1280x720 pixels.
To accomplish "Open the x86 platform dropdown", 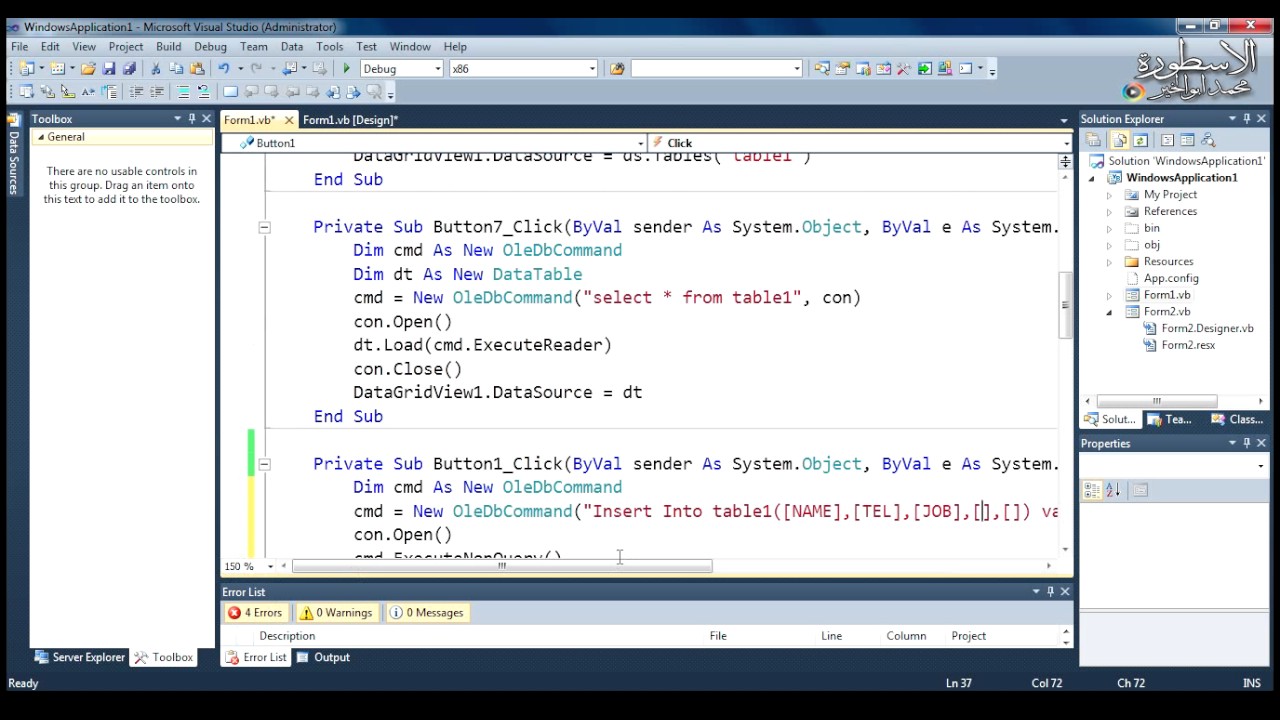I will pyautogui.click(x=592, y=69).
